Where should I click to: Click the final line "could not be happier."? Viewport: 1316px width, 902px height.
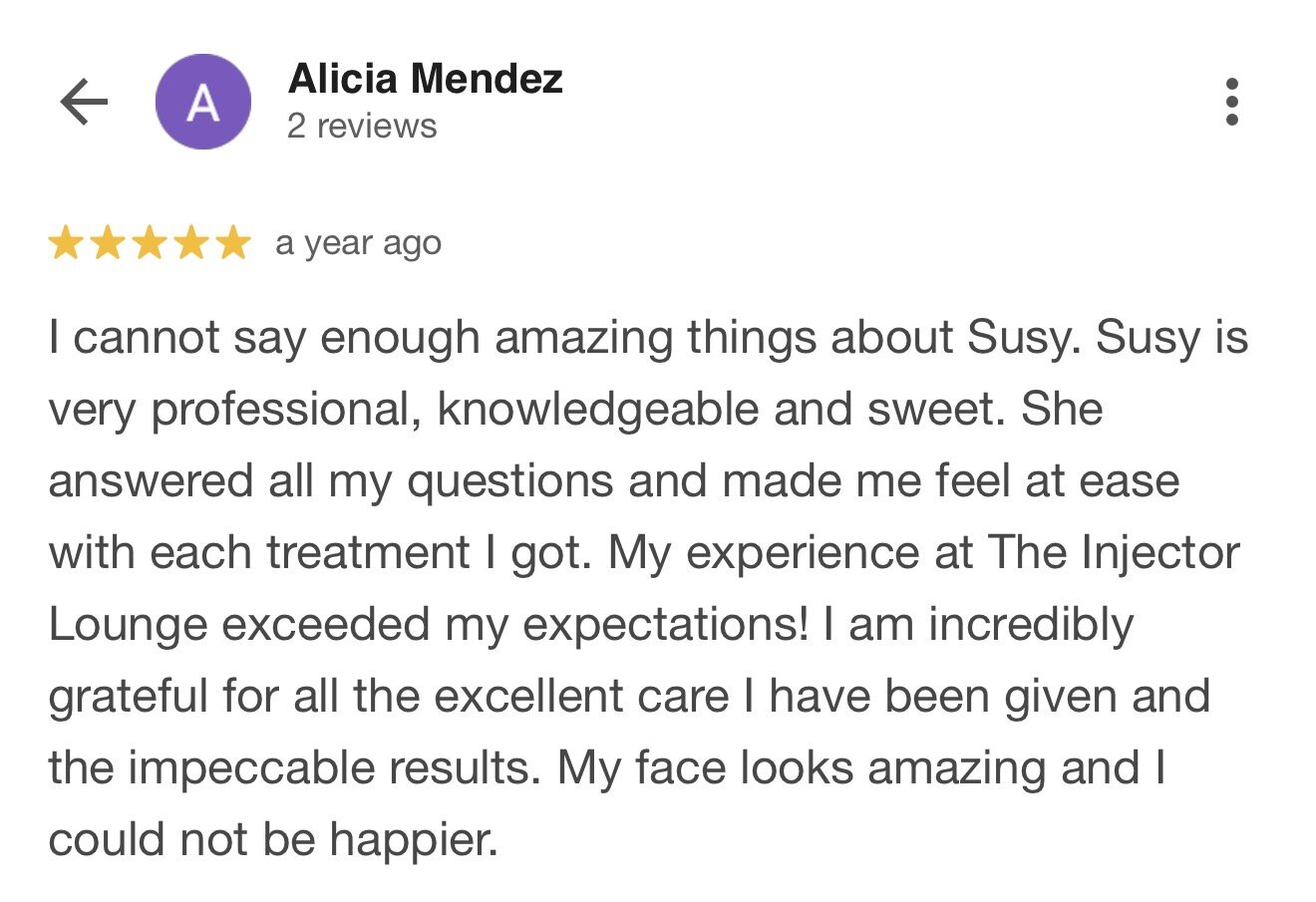pos(272,840)
